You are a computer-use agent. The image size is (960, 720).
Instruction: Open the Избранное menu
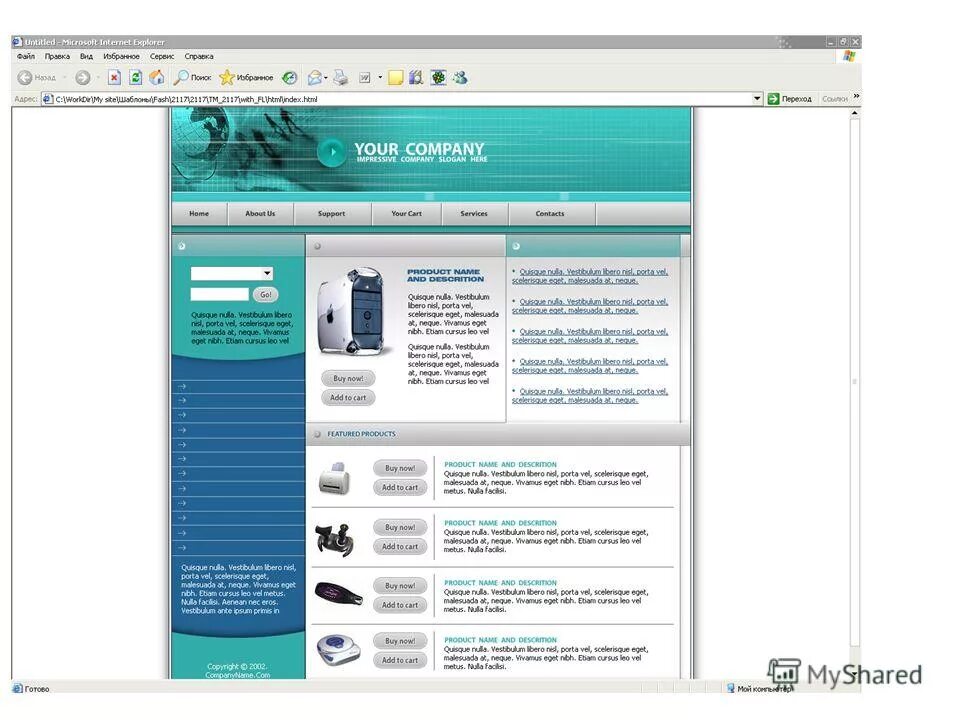coord(121,56)
